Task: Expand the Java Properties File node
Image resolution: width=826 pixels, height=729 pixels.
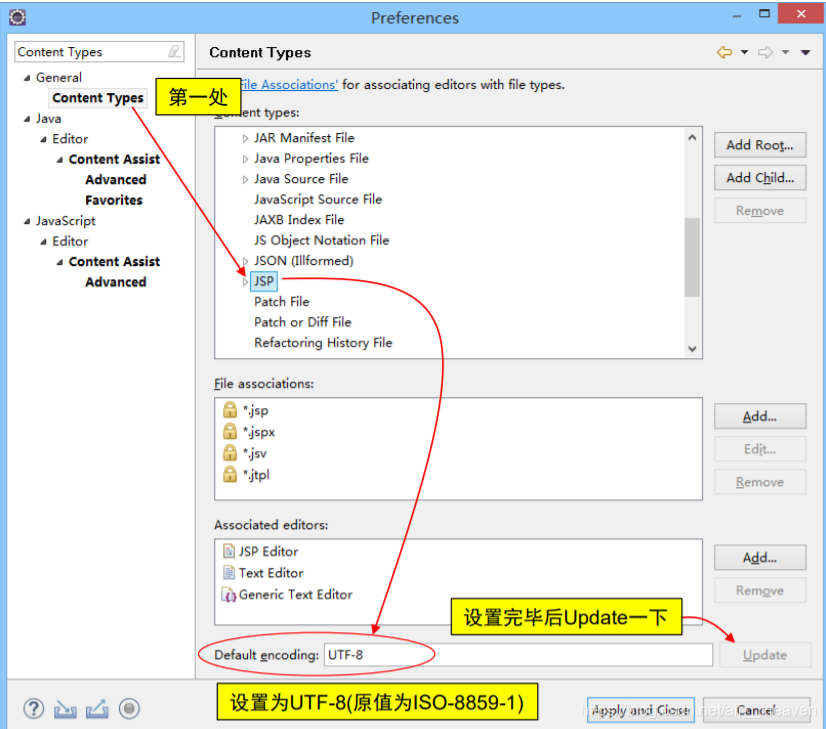Action: (x=245, y=159)
